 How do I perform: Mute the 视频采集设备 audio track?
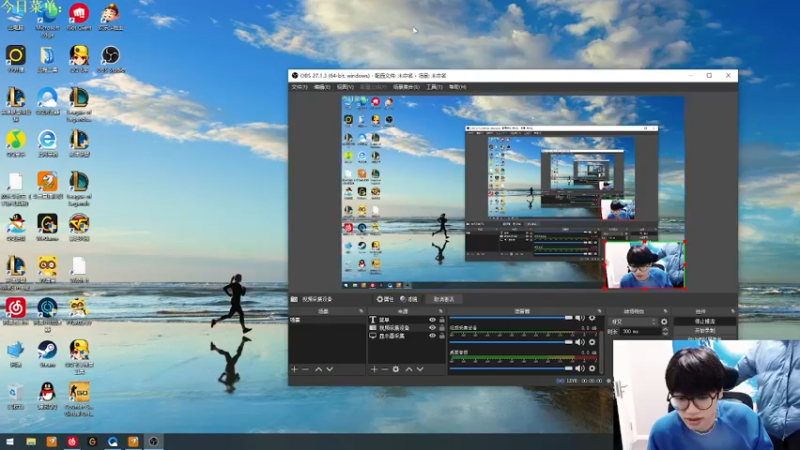[580, 342]
